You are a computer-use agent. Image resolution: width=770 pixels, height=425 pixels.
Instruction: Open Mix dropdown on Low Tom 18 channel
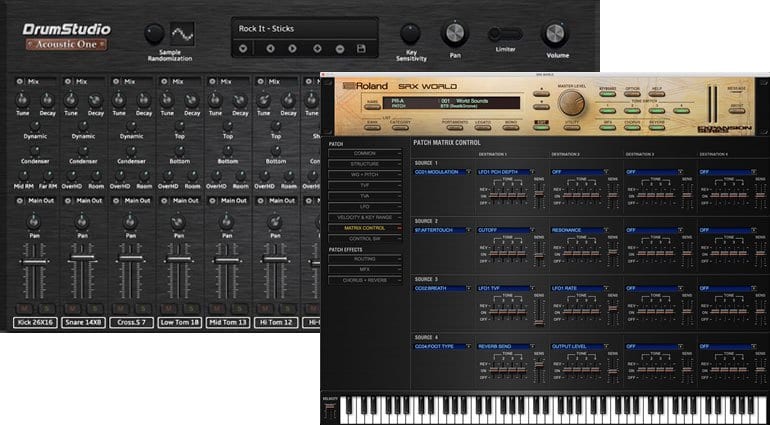point(181,82)
